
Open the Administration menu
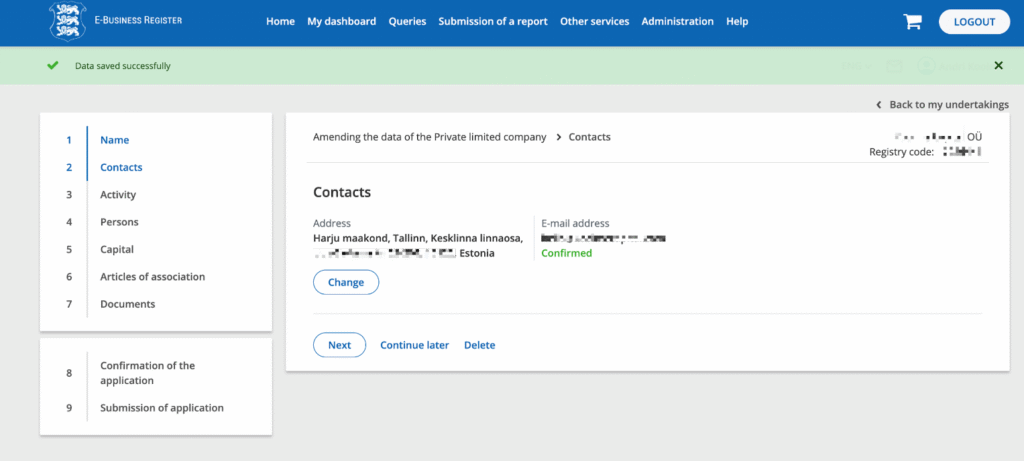pos(677,22)
